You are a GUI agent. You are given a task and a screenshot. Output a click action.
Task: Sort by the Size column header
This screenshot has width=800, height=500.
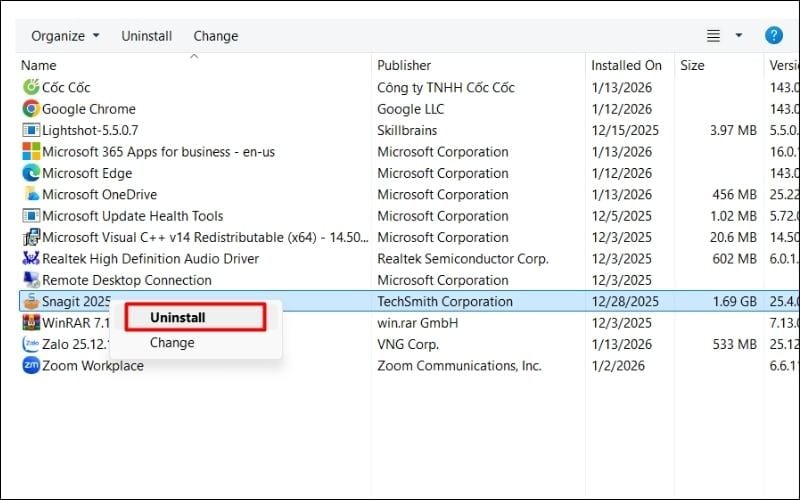pos(692,65)
